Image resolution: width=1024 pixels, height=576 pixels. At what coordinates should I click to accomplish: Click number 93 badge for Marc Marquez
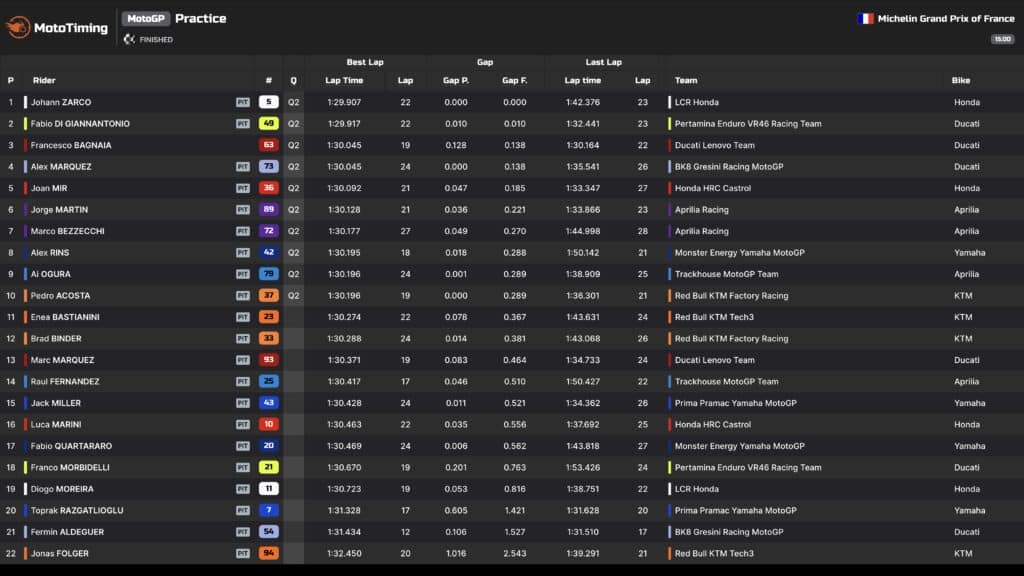[x=268, y=360]
